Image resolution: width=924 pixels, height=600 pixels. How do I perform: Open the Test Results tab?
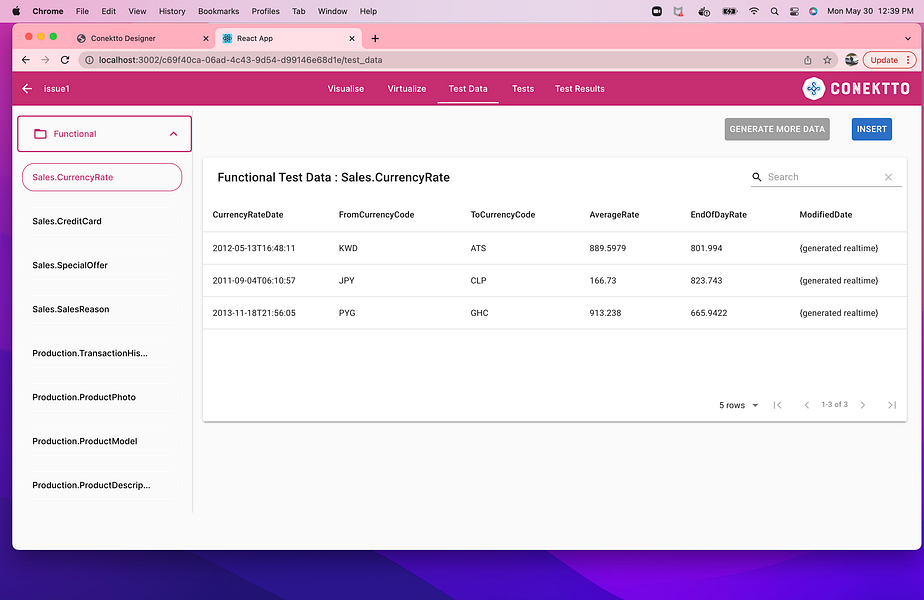pyautogui.click(x=580, y=88)
